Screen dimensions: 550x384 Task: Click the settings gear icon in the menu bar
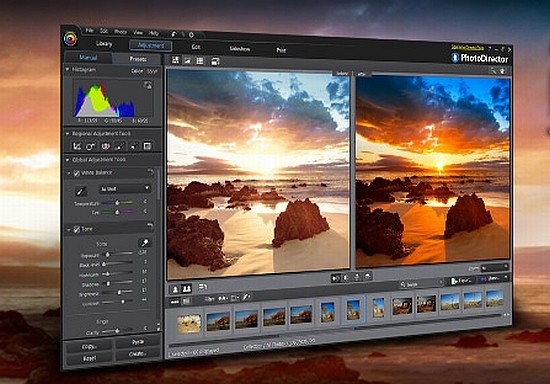(192, 35)
